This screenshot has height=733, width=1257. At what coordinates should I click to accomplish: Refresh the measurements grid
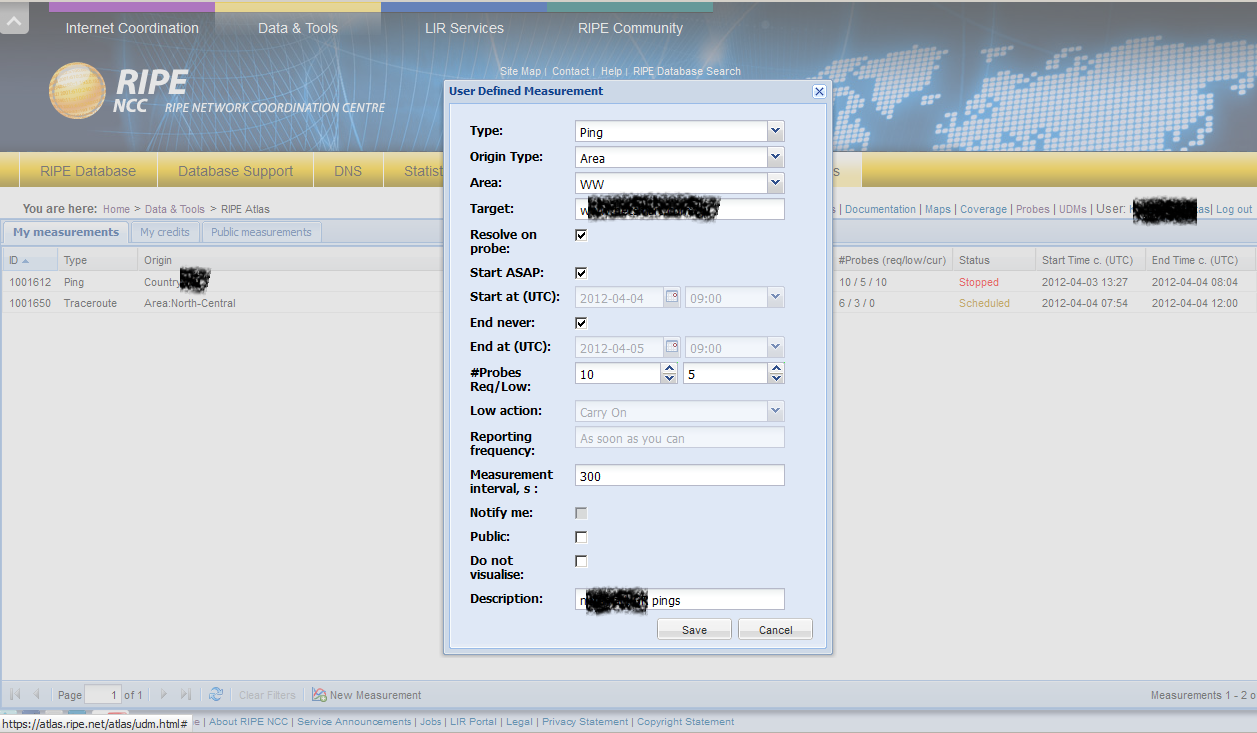point(216,694)
